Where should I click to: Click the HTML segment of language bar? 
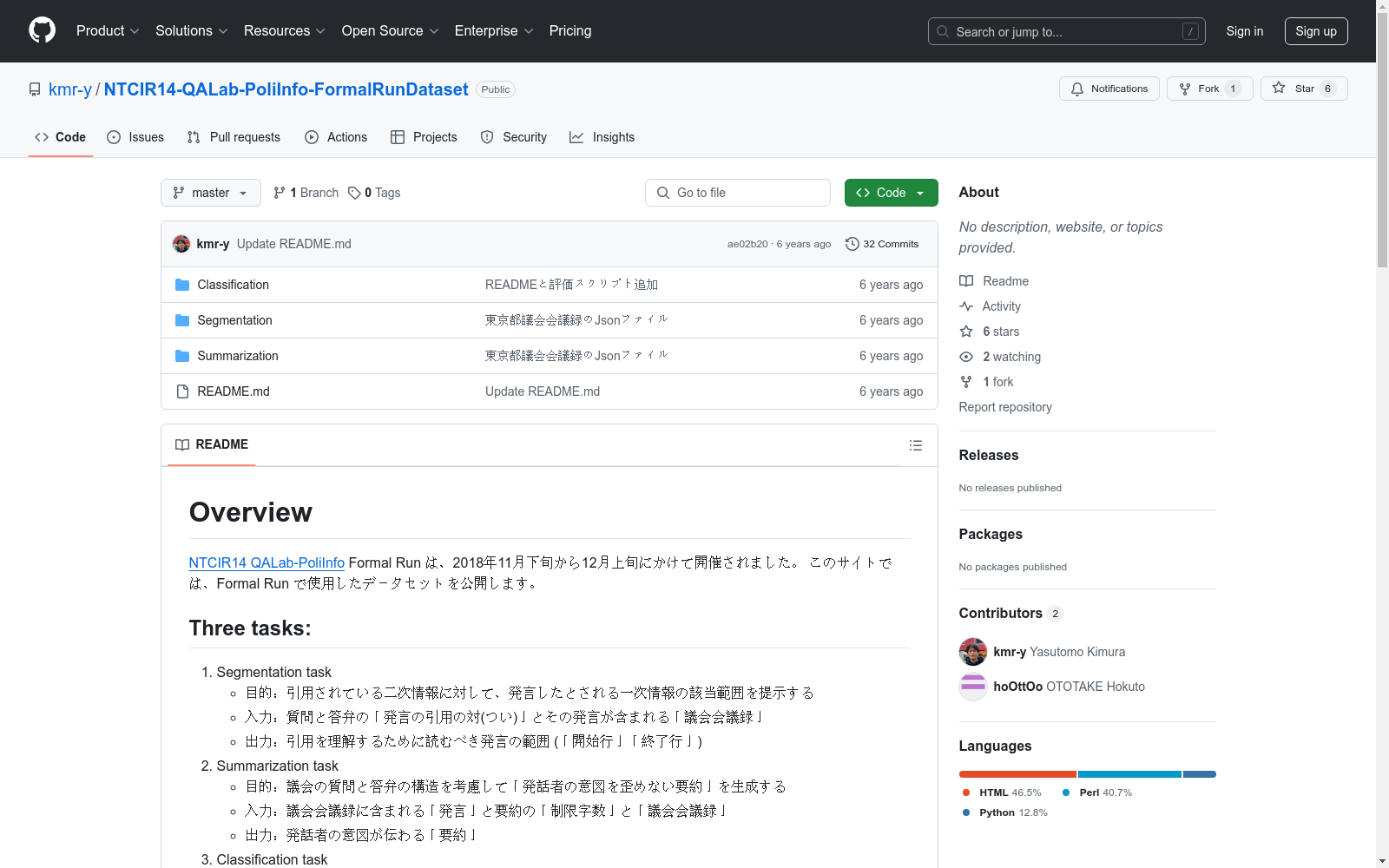pyautogui.click(x=1017, y=774)
